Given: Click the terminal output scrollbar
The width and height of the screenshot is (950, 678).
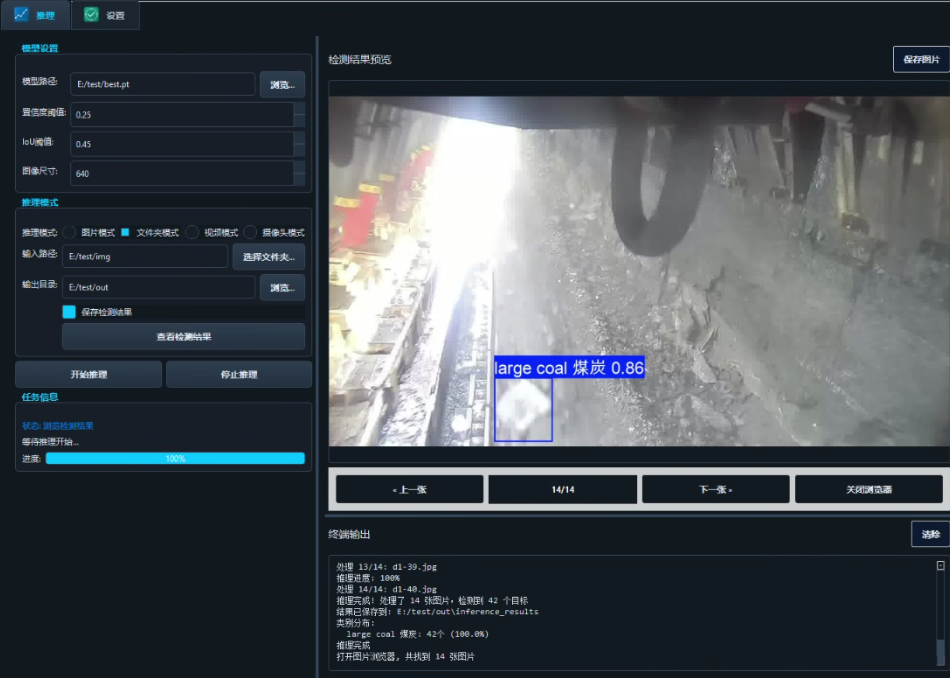Looking at the screenshot, I should [x=941, y=653].
